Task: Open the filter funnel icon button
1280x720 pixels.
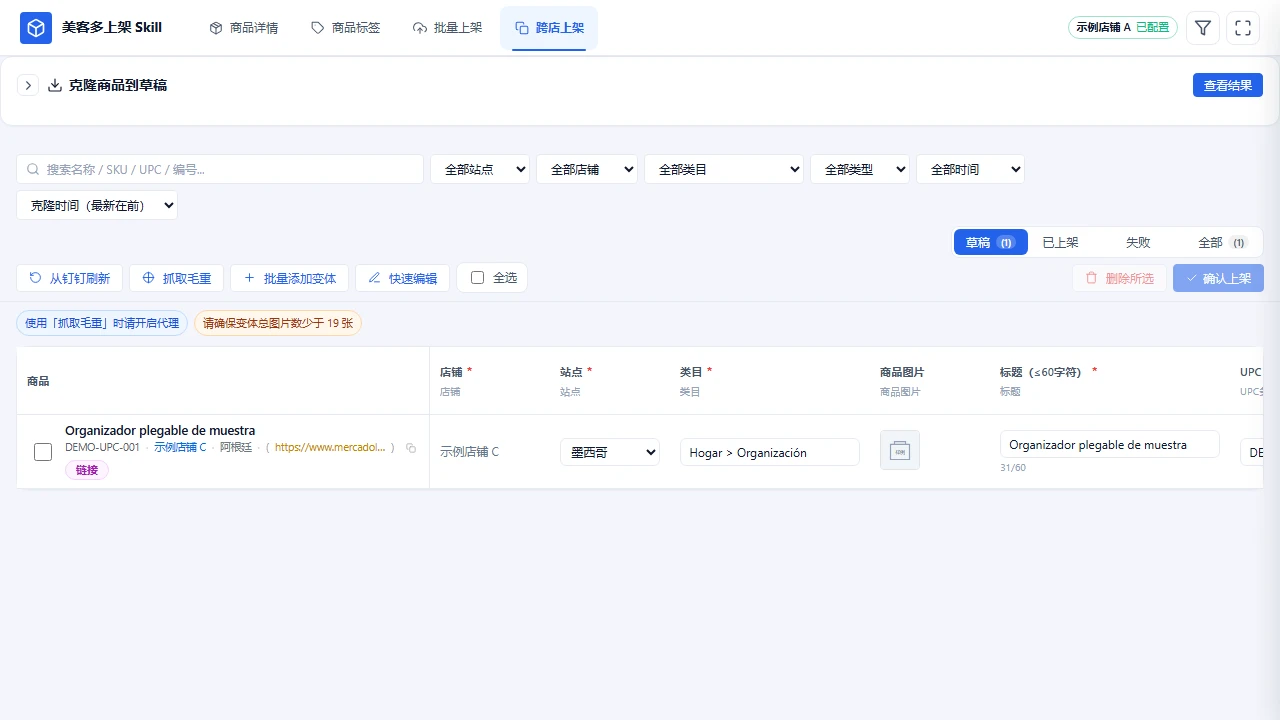Action: tap(1203, 28)
